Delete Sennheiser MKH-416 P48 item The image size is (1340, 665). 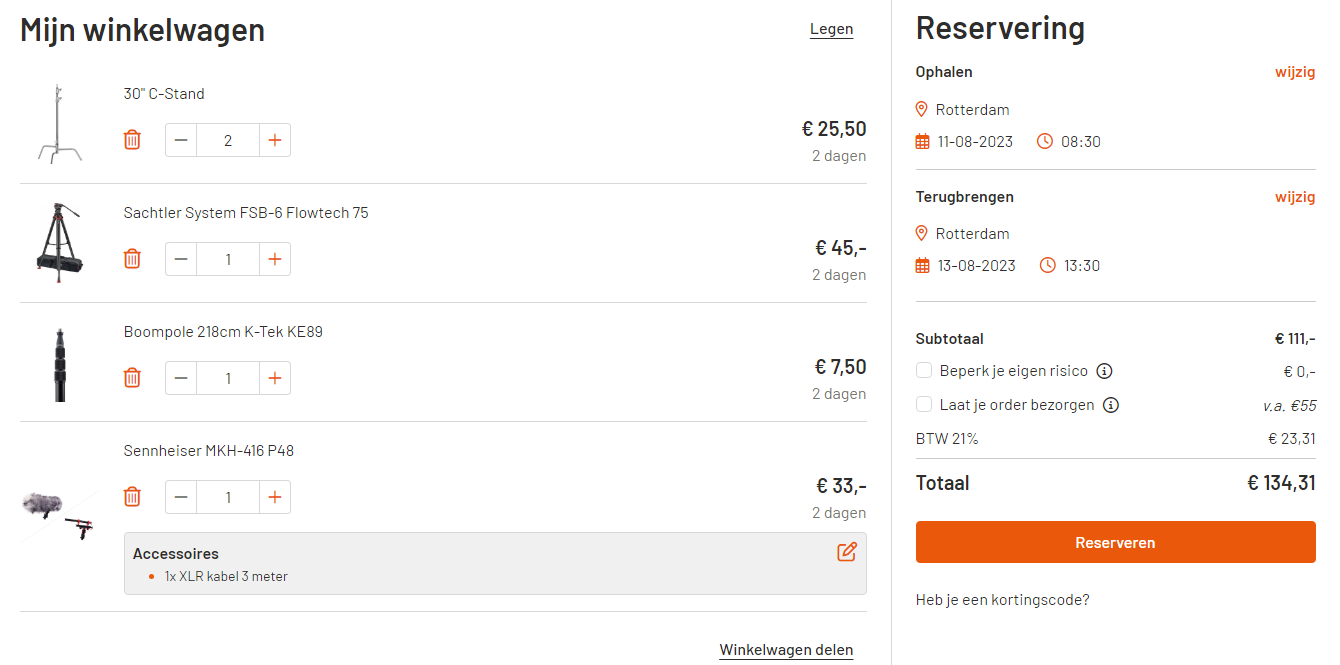click(x=132, y=497)
